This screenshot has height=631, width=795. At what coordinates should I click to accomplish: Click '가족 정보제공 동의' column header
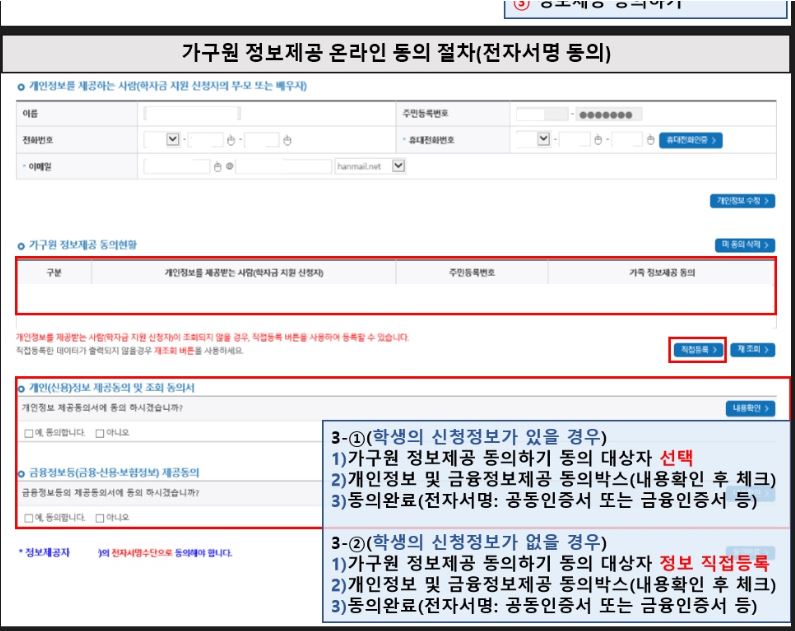tap(662, 273)
